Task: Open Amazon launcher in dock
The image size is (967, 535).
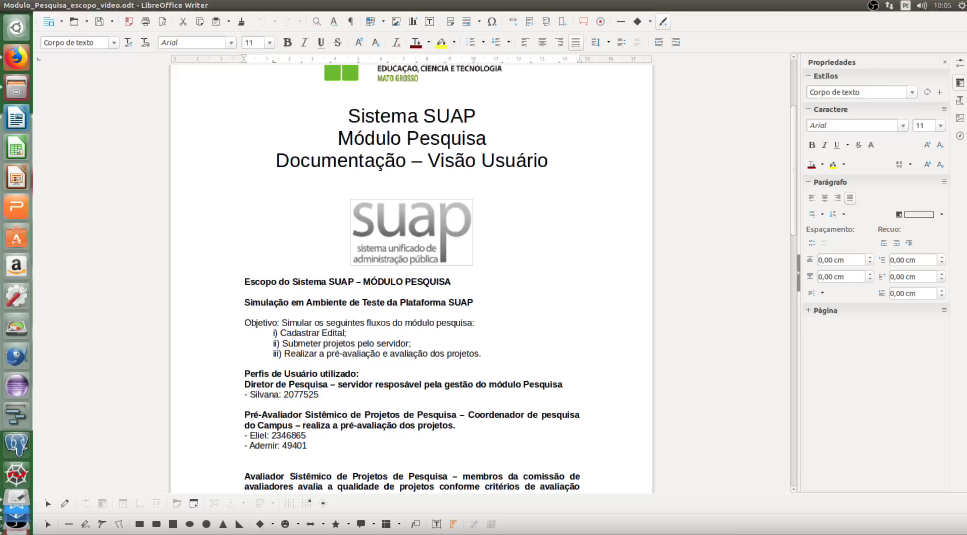Action: [16, 266]
